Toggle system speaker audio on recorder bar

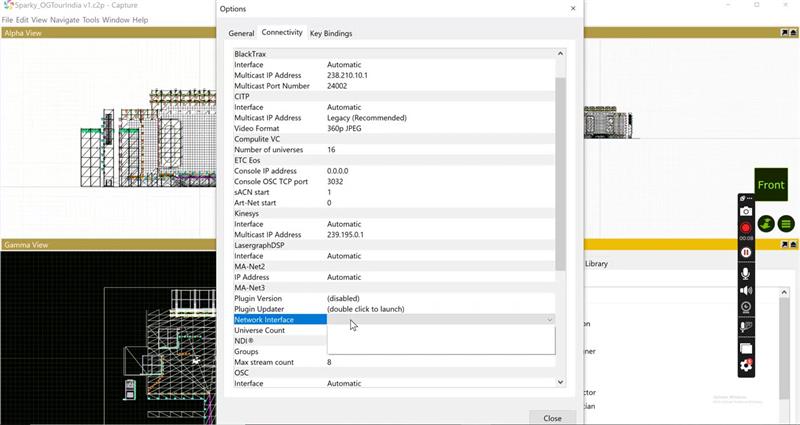pos(746,290)
